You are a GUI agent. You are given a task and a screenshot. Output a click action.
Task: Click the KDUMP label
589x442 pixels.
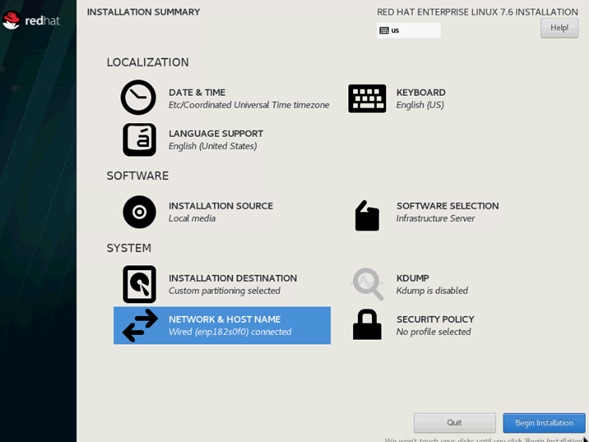coord(412,278)
